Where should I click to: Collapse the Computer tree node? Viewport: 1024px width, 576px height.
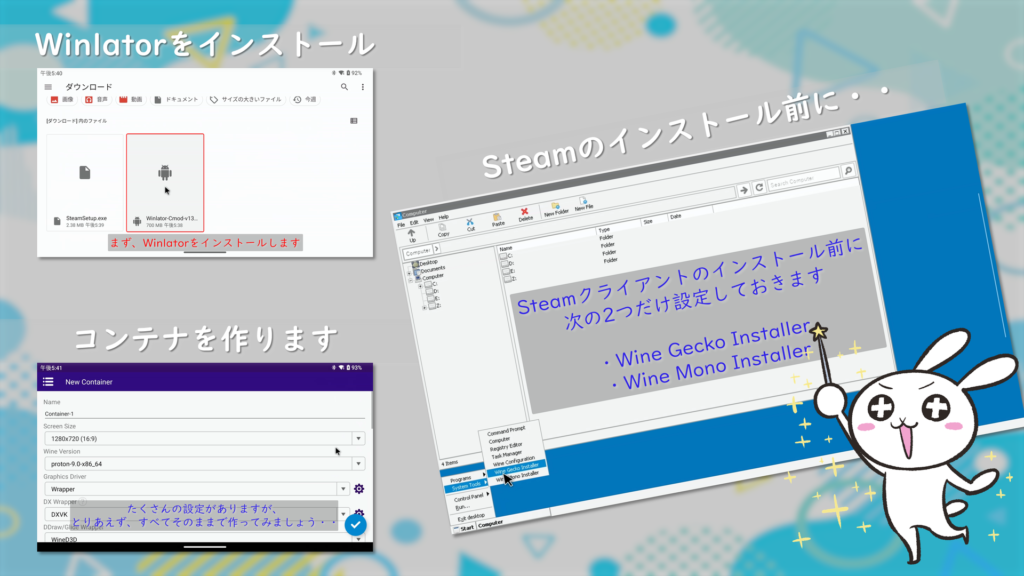pos(411,280)
